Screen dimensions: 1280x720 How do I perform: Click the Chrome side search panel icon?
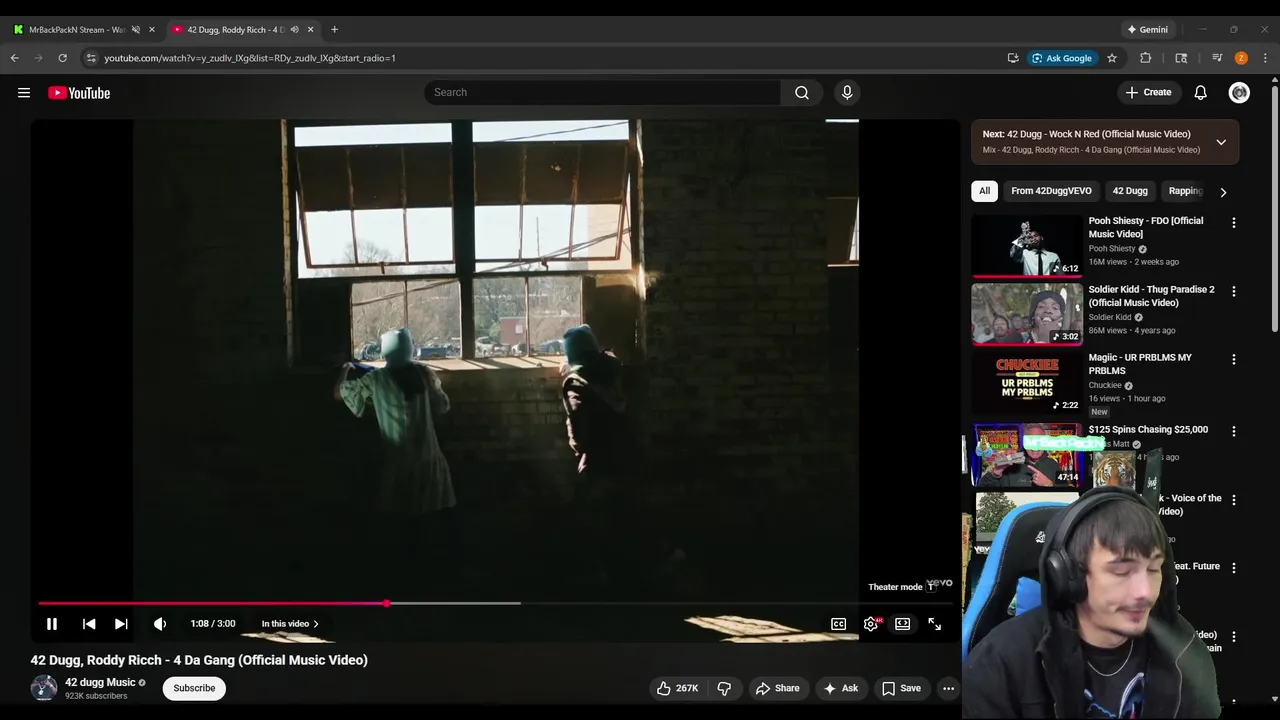click(x=1181, y=58)
